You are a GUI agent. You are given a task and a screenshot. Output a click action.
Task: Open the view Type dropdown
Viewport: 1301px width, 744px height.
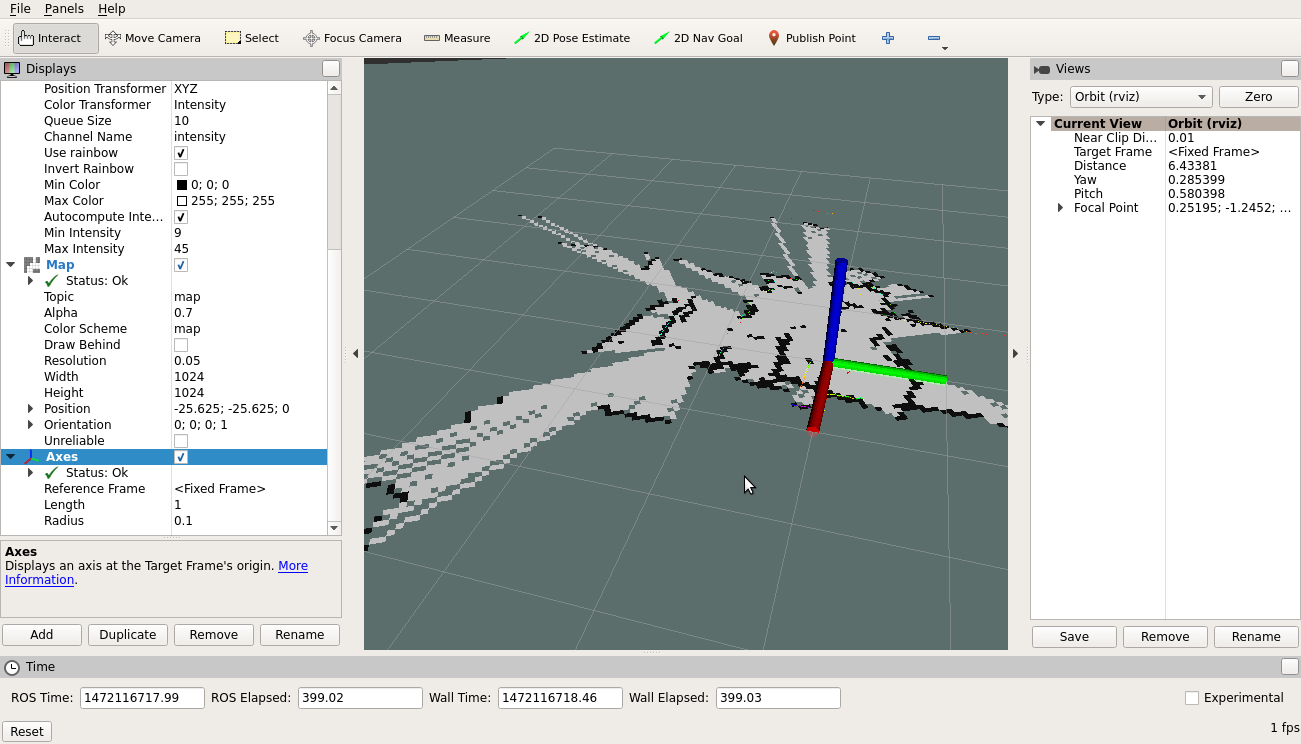click(x=1141, y=97)
